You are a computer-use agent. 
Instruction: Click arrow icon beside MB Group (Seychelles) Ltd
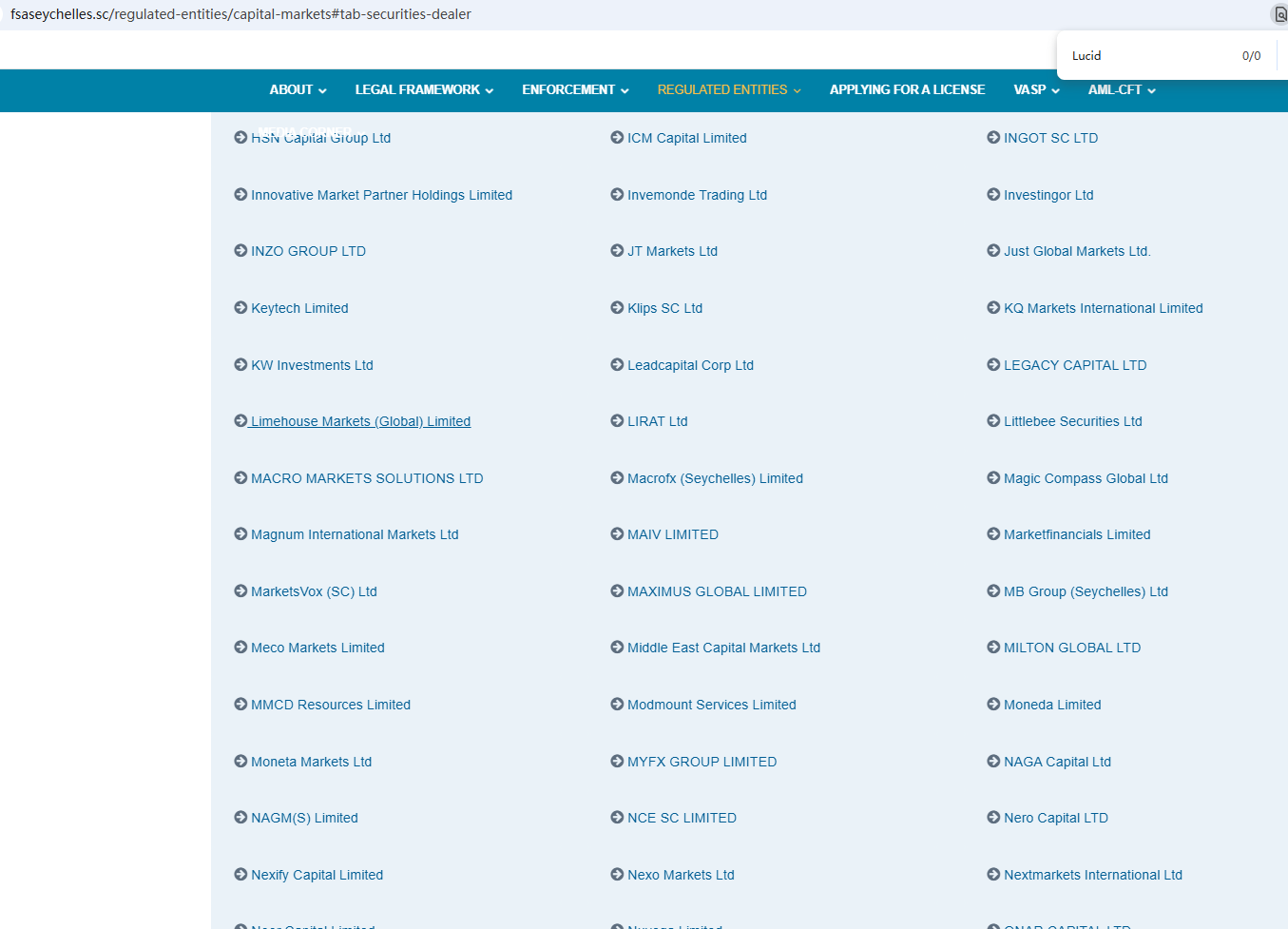(x=993, y=591)
